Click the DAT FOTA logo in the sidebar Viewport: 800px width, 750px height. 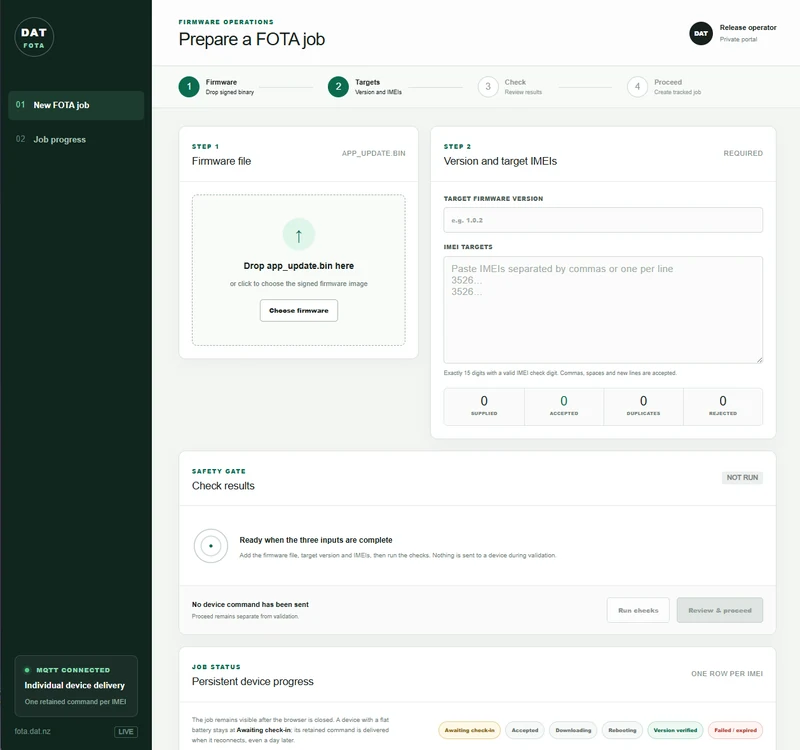[x=34, y=37]
